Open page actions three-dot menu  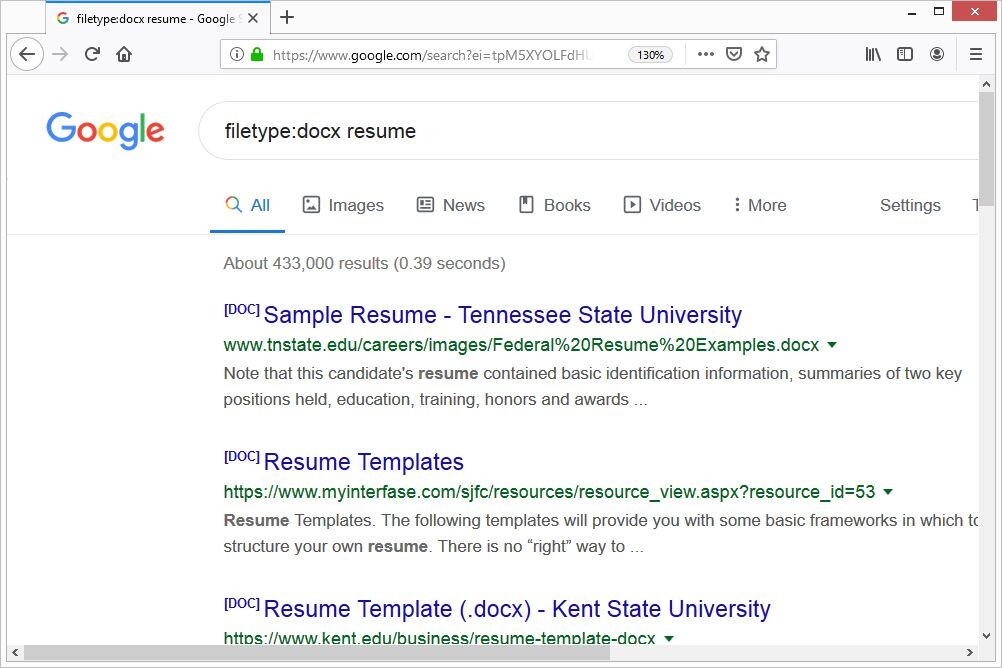pyautogui.click(x=705, y=54)
